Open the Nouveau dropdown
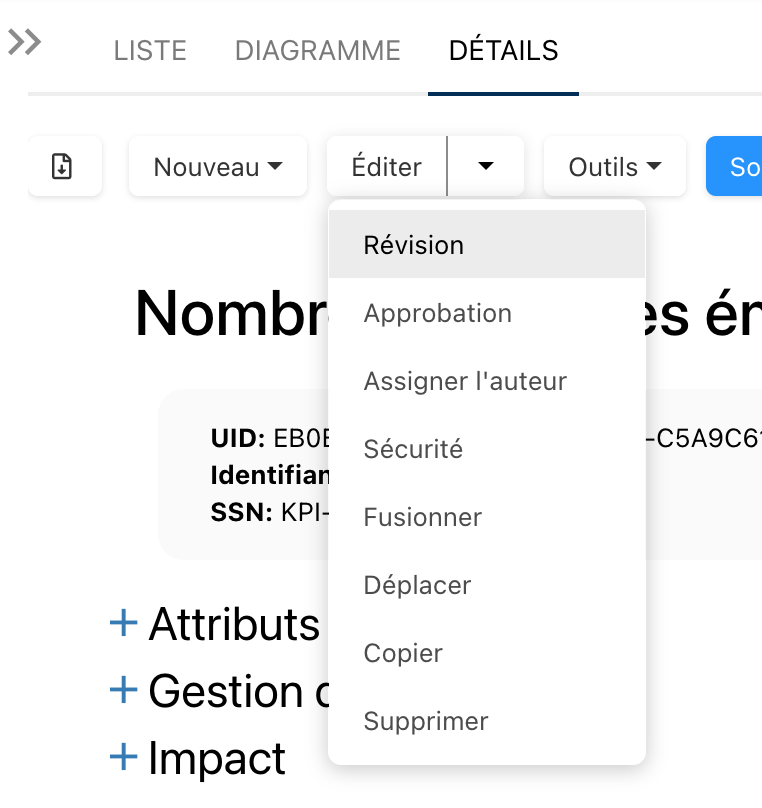762x808 pixels. (217, 167)
